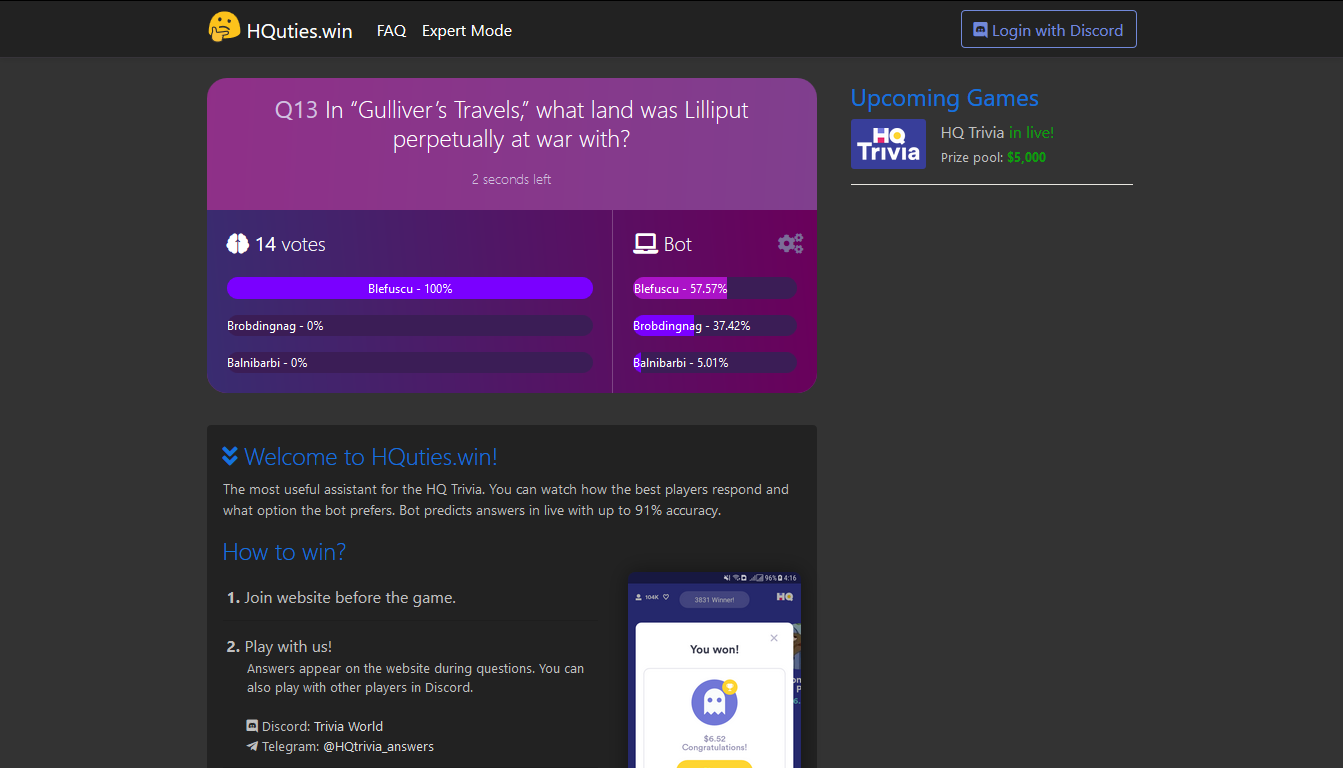1343x768 pixels.
Task: Select the HQ Trivia game title
Action: (x=973, y=132)
